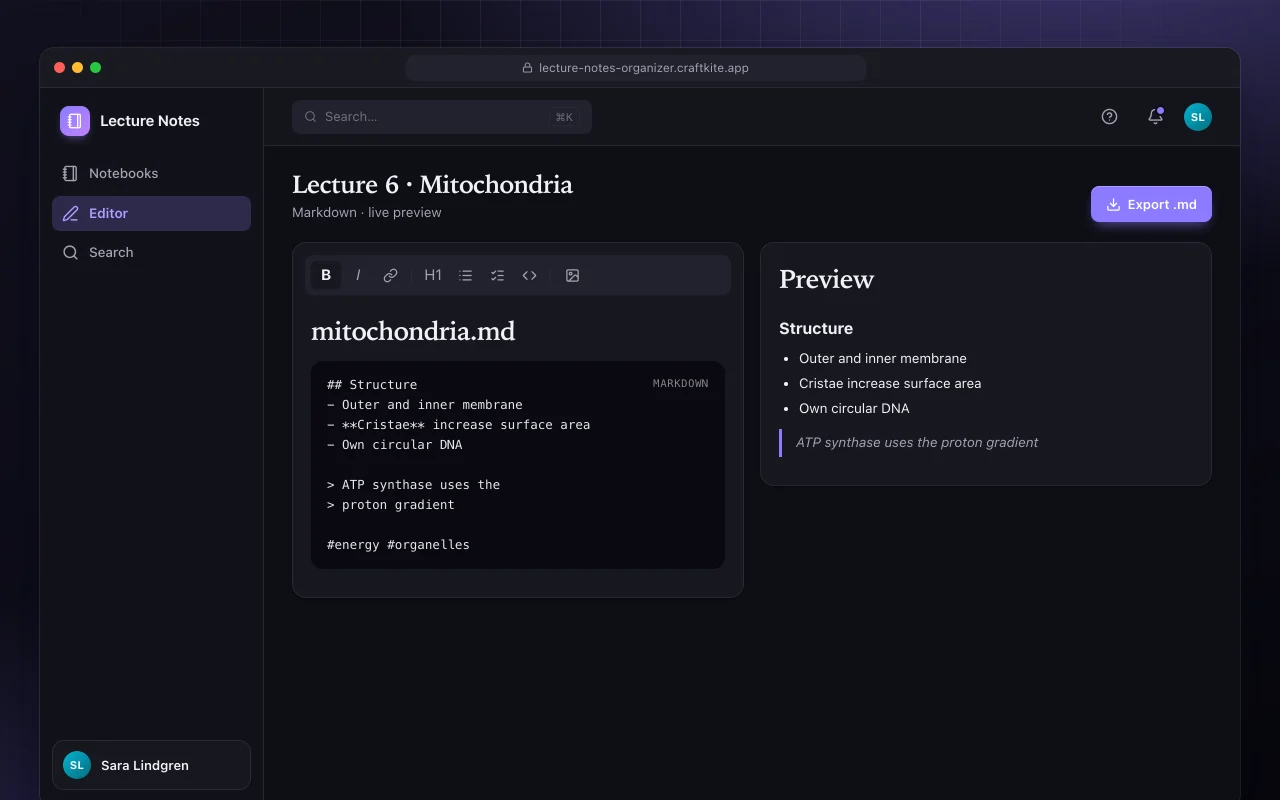Focus the Search input field
Image resolution: width=1280 pixels, height=800 pixels.
pos(442,117)
